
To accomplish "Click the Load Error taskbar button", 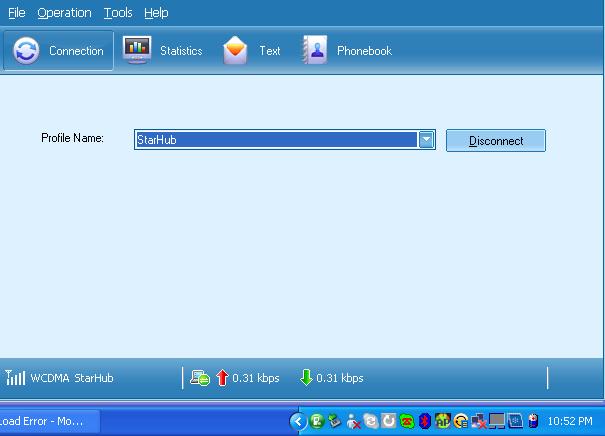I will (49, 421).
